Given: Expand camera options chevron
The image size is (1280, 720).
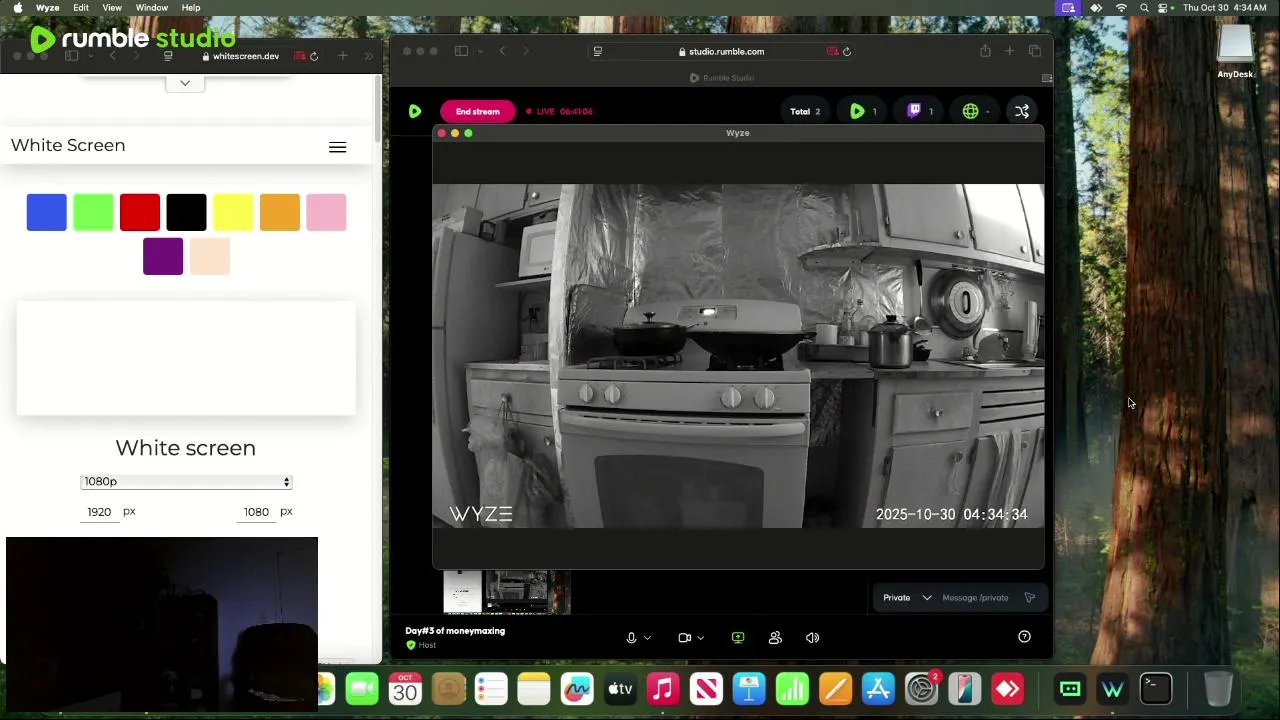Looking at the screenshot, I should (x=700, y=638).
